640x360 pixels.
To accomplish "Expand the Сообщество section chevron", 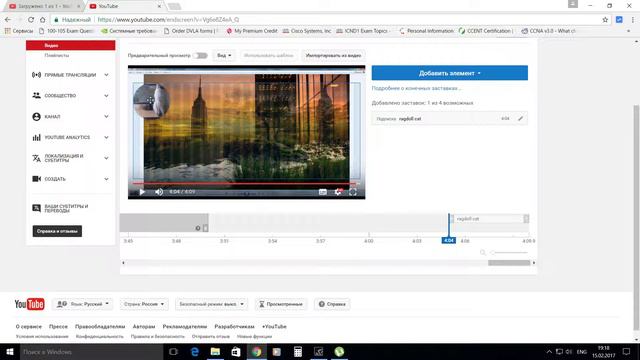I will tap(106, 96).
